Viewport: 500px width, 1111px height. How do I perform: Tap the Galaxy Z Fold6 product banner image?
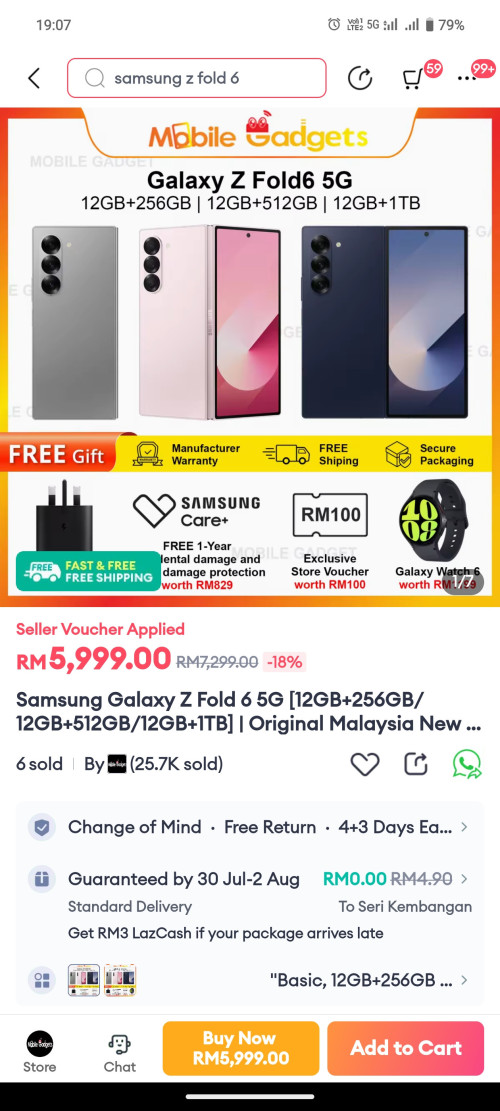click(250, 357)
